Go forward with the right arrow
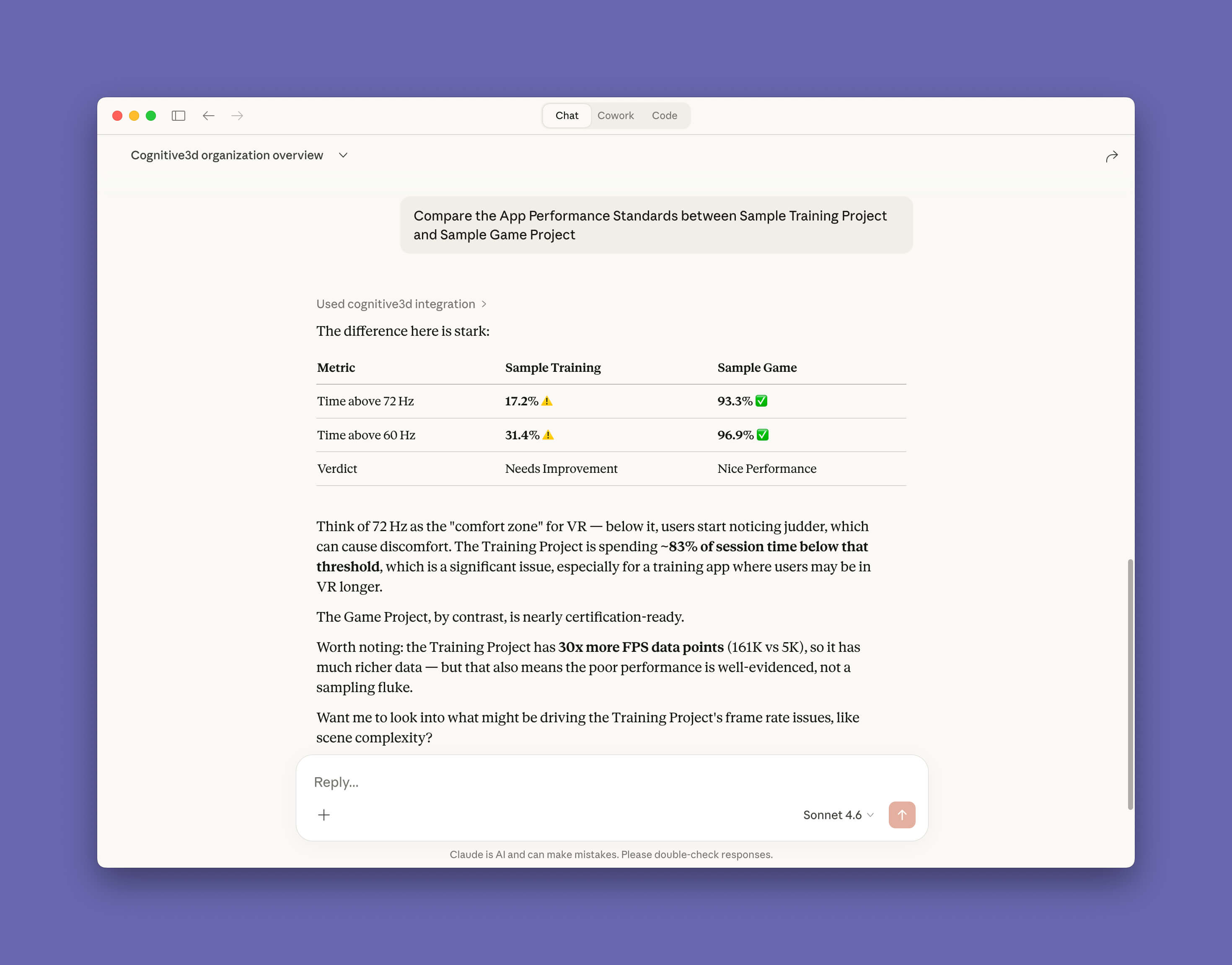Image resolution: width=1232 pixels, height=965 pixels. click(x=237, y=116)
